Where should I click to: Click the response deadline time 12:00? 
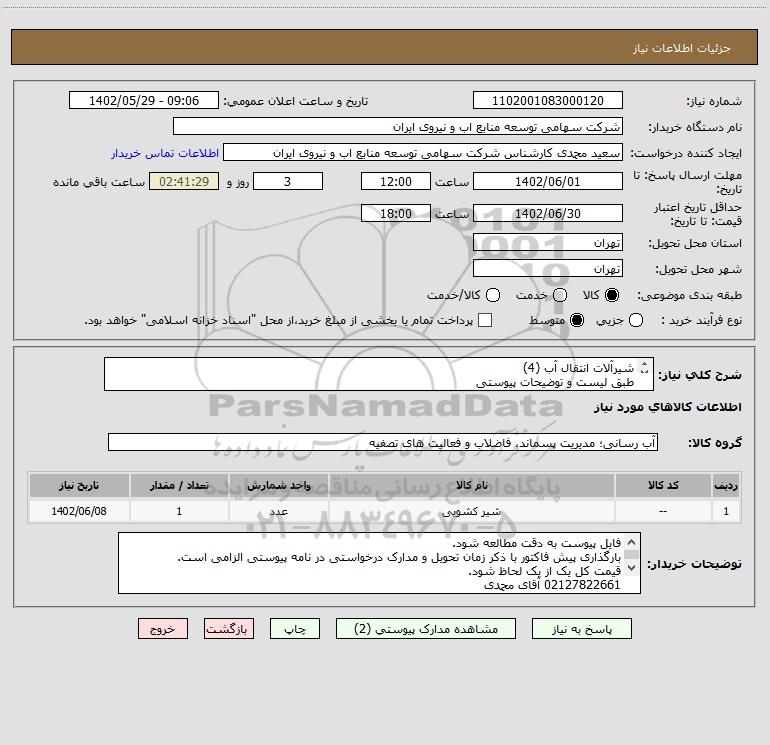(x=396, y=181)
